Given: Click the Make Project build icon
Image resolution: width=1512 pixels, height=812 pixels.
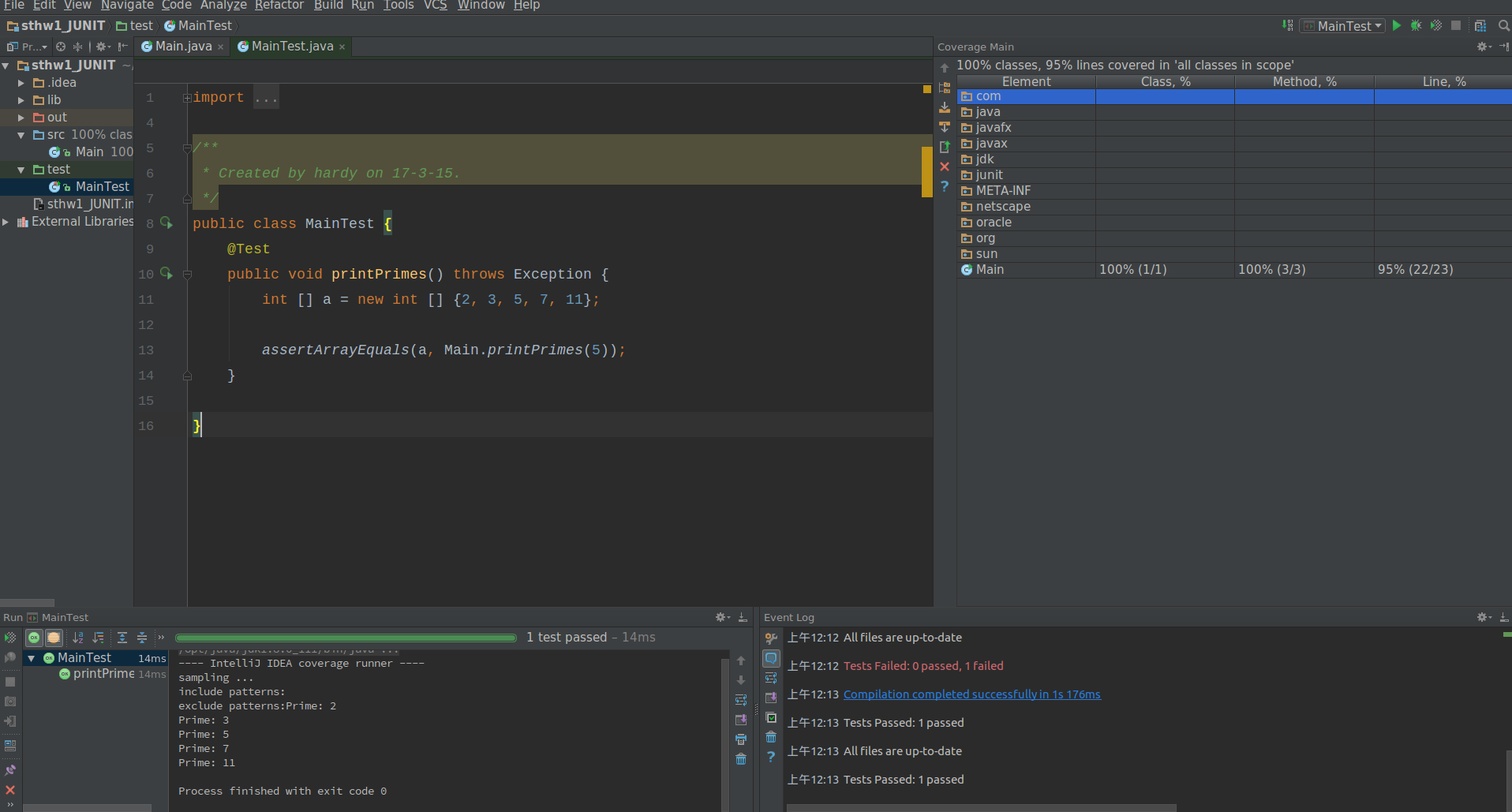Looking at the screenshot, I should (1288, 26).
